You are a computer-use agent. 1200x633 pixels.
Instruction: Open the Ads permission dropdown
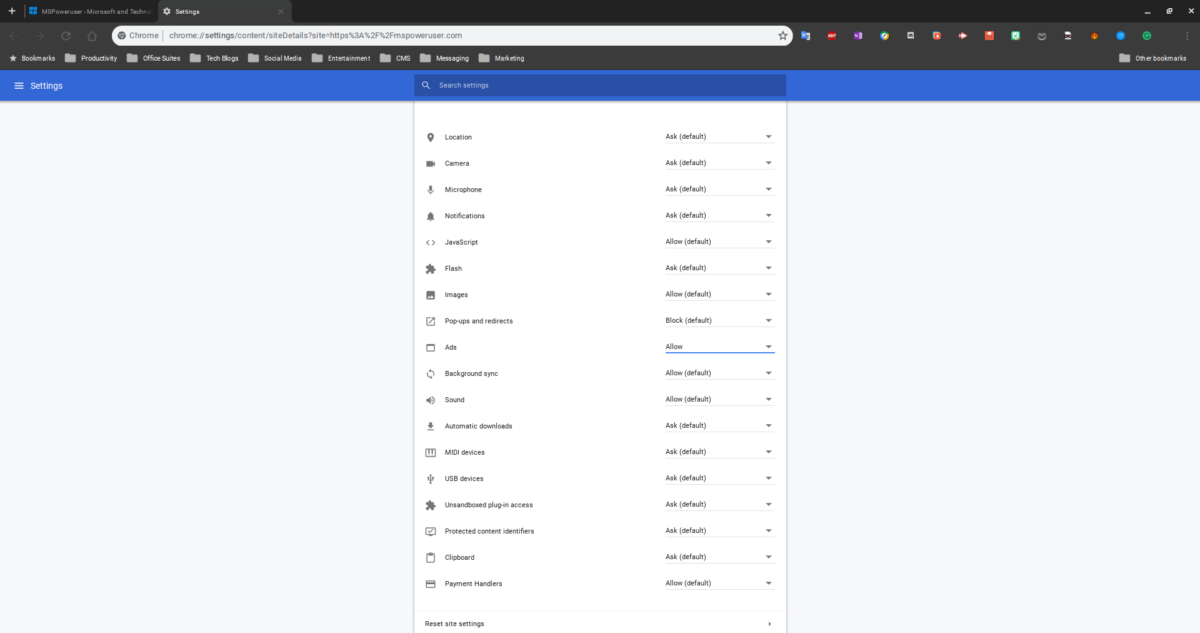tap(718, 346)
